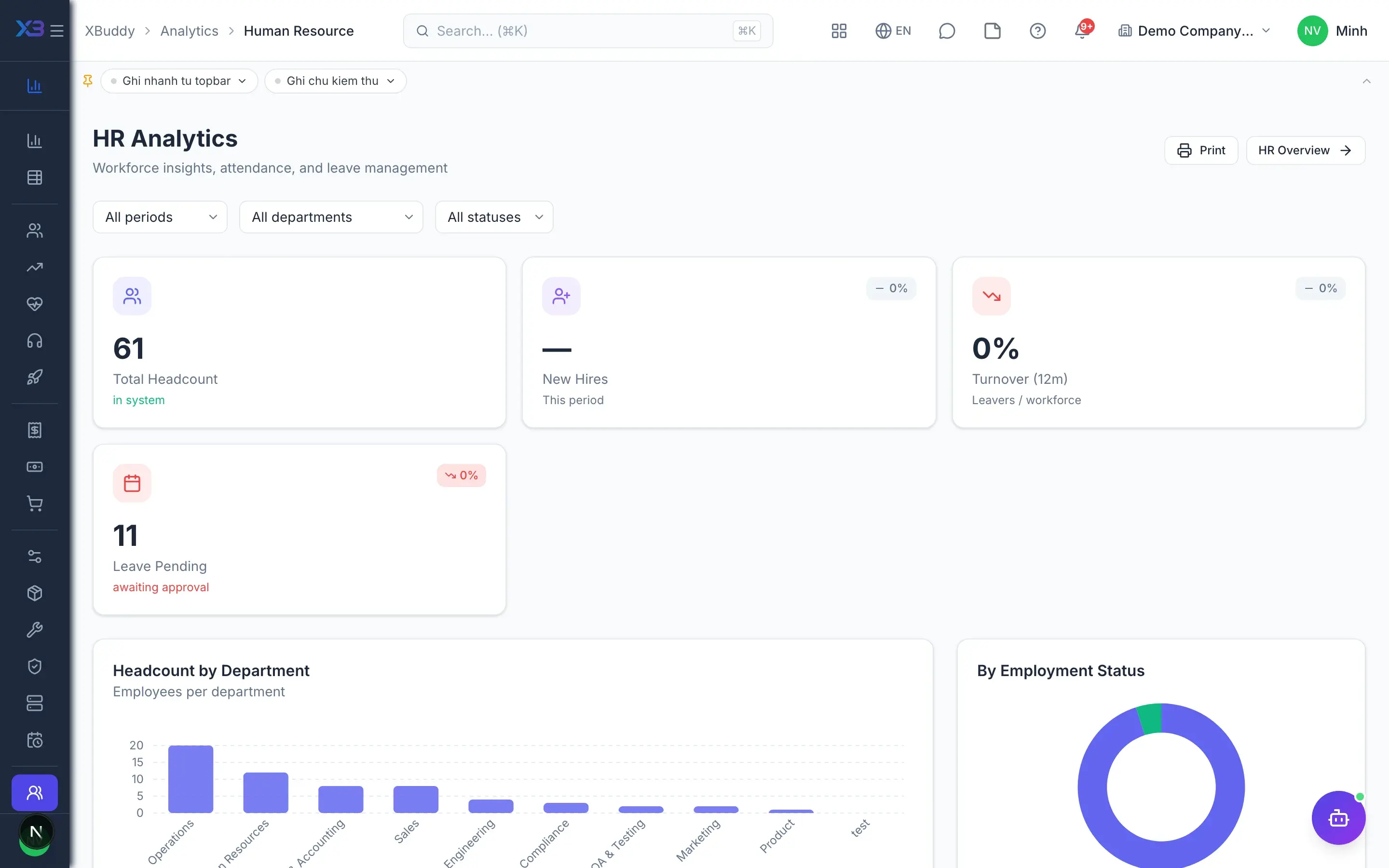Focus the Search input field
Viewport: 1389px width, 868px height.
588,31
